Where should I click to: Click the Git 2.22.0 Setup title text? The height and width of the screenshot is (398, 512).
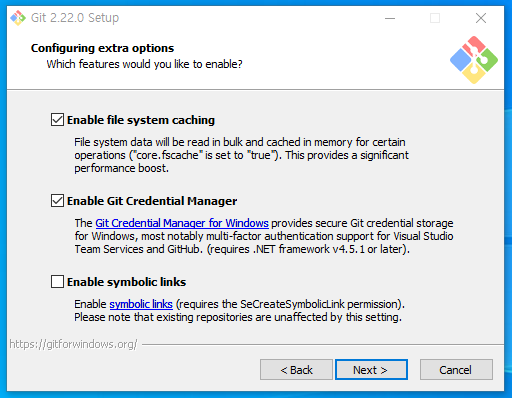tap(75, 18)
